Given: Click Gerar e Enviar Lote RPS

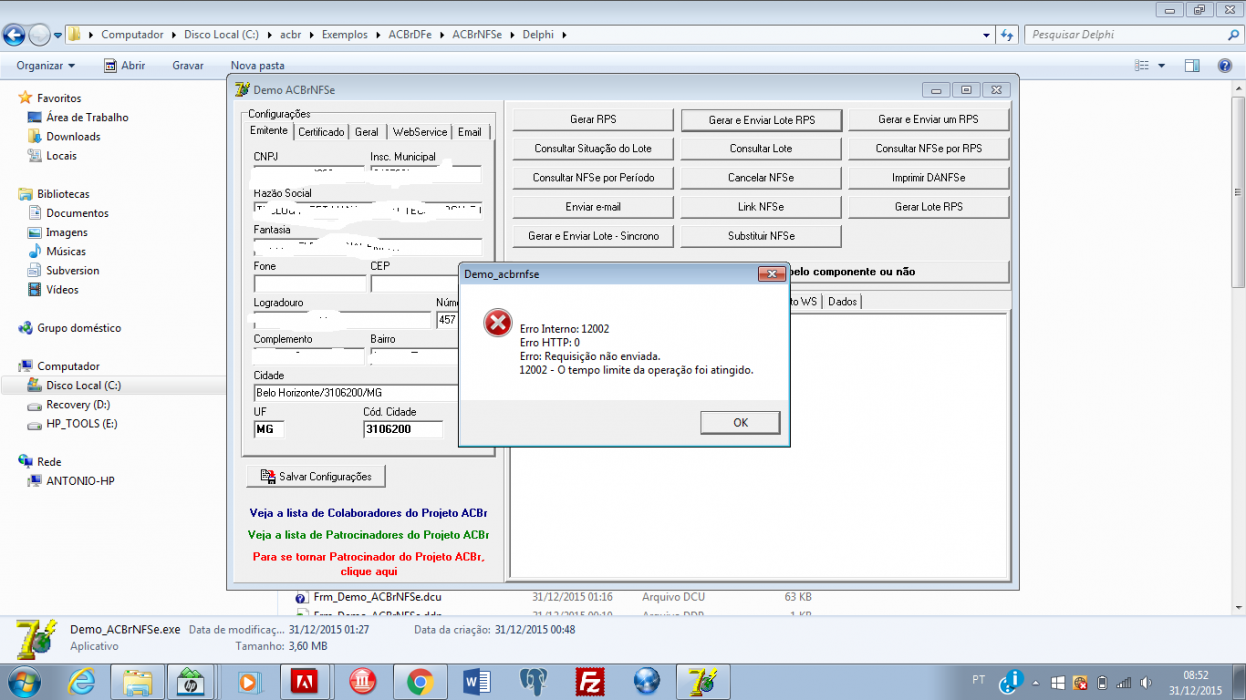Looking at the screenshot, I should point(761,119).
